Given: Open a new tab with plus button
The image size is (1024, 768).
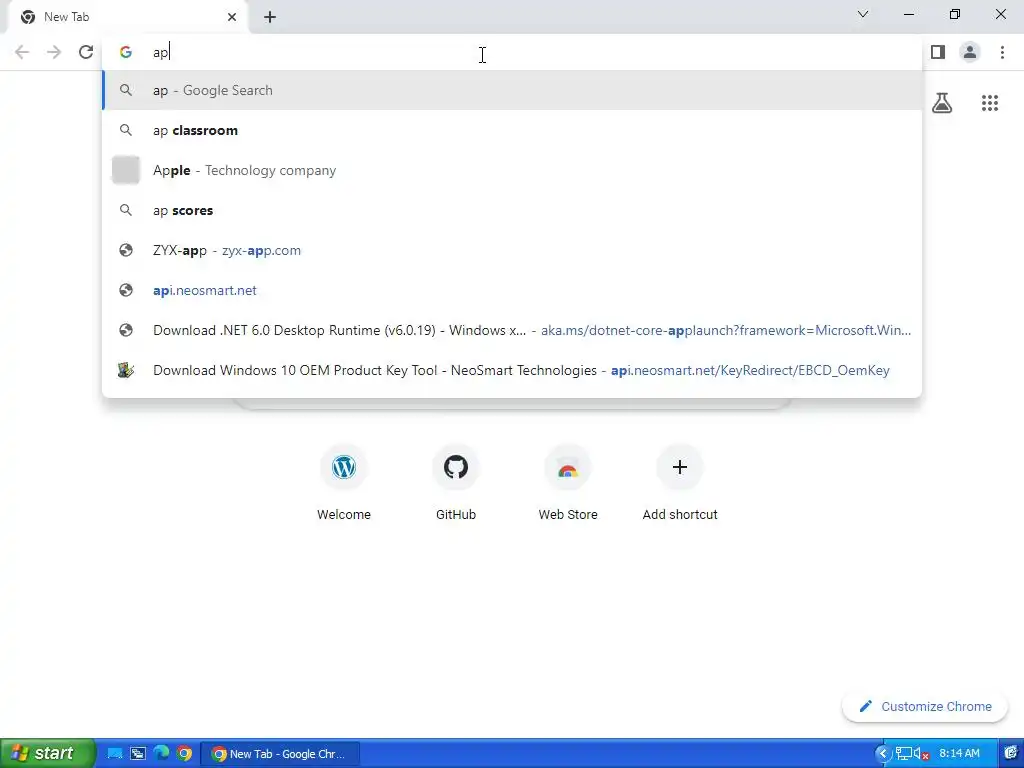Looking at the screenshot, I should coord(270,17).
